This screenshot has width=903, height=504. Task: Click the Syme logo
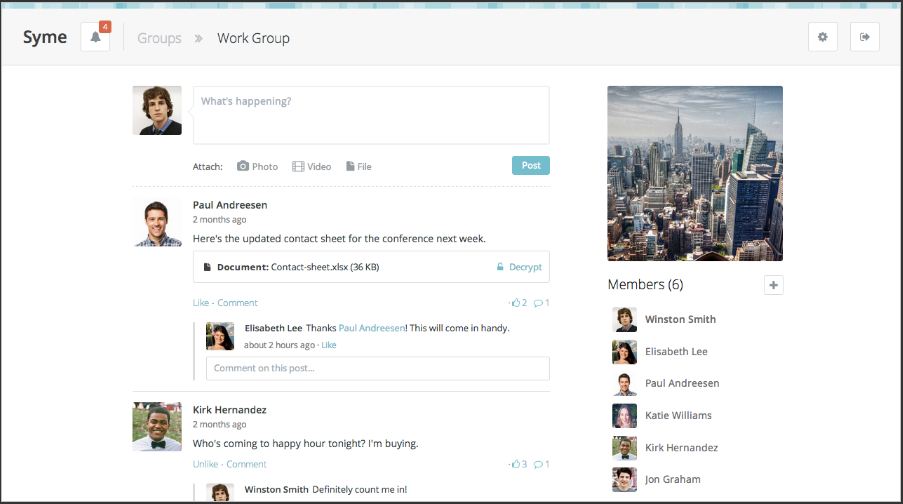point(45,38)
